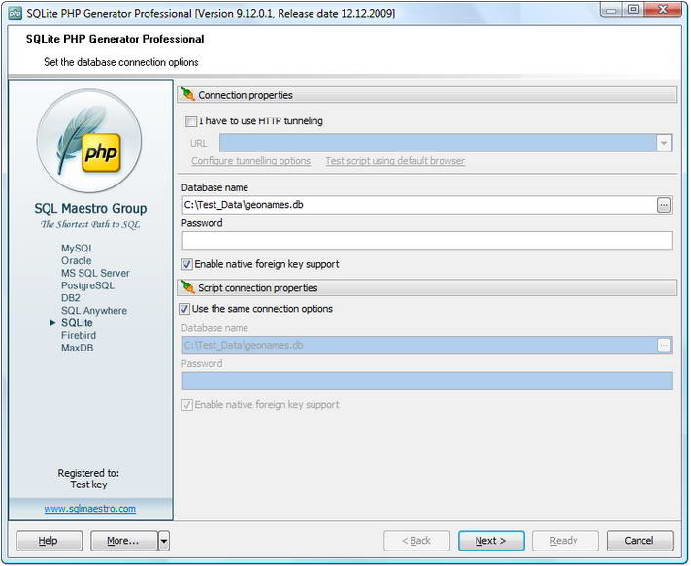Click the Script connection properties header icon
Viewport: 691px width, 566px height.
click(x=188, y=287)
